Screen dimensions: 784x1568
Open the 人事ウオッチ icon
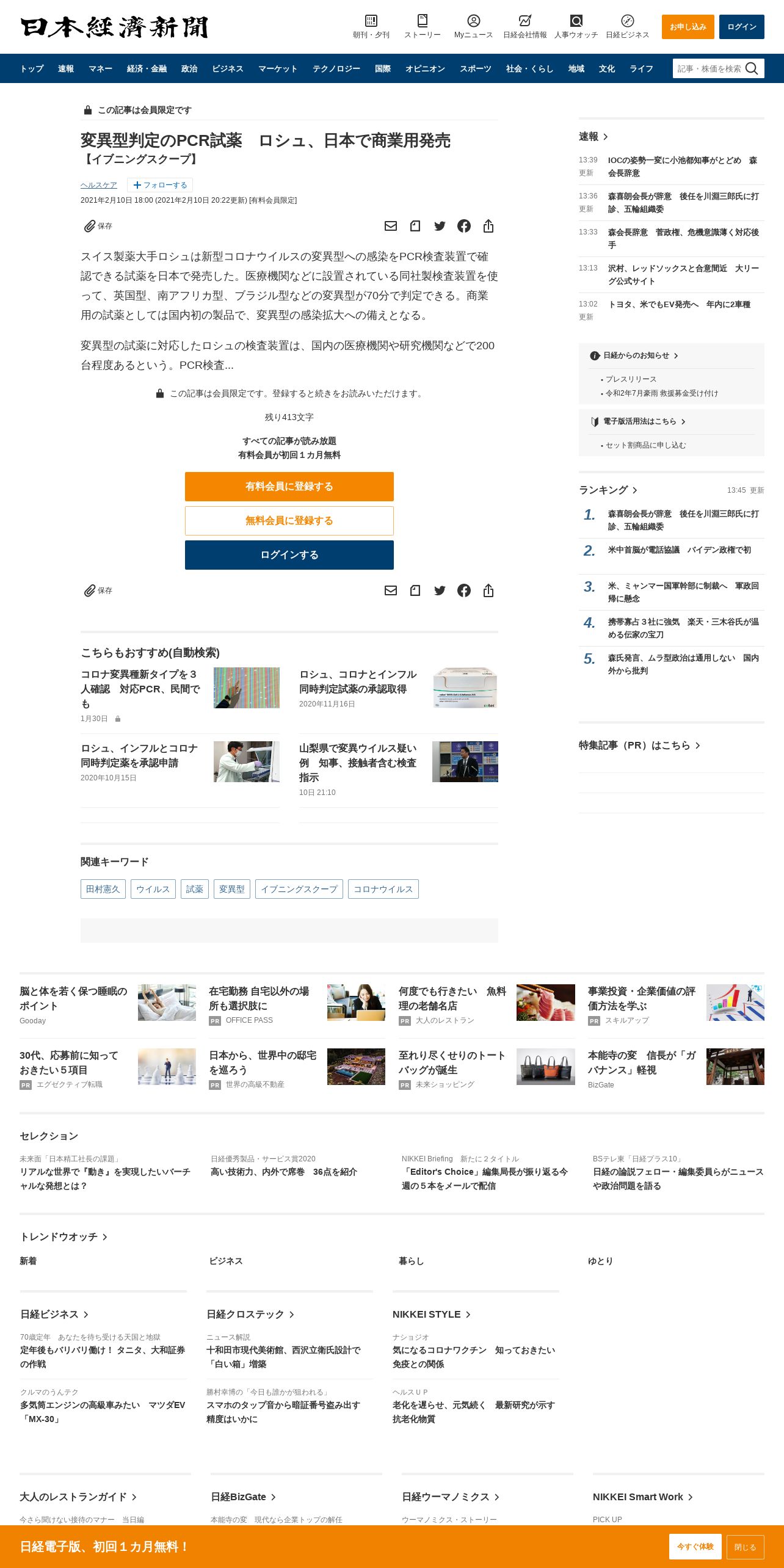coord(576,21)
